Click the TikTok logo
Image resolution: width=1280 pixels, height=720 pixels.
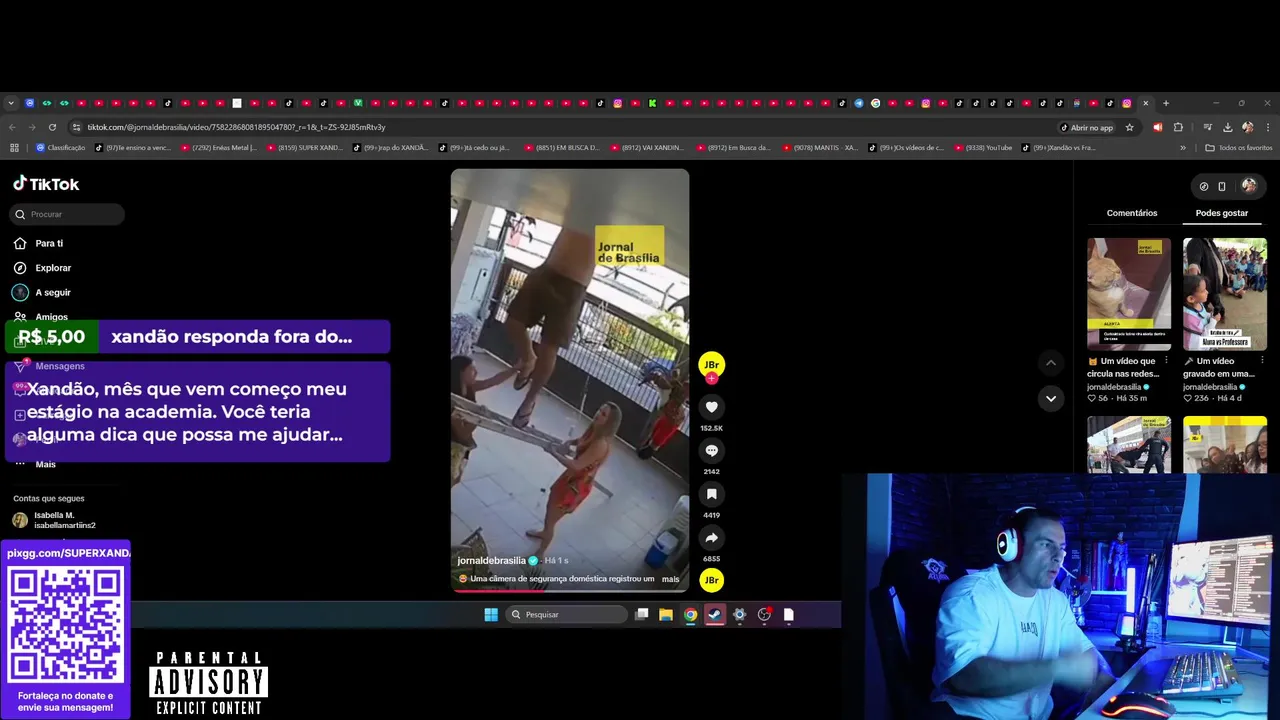click(46, 184)
